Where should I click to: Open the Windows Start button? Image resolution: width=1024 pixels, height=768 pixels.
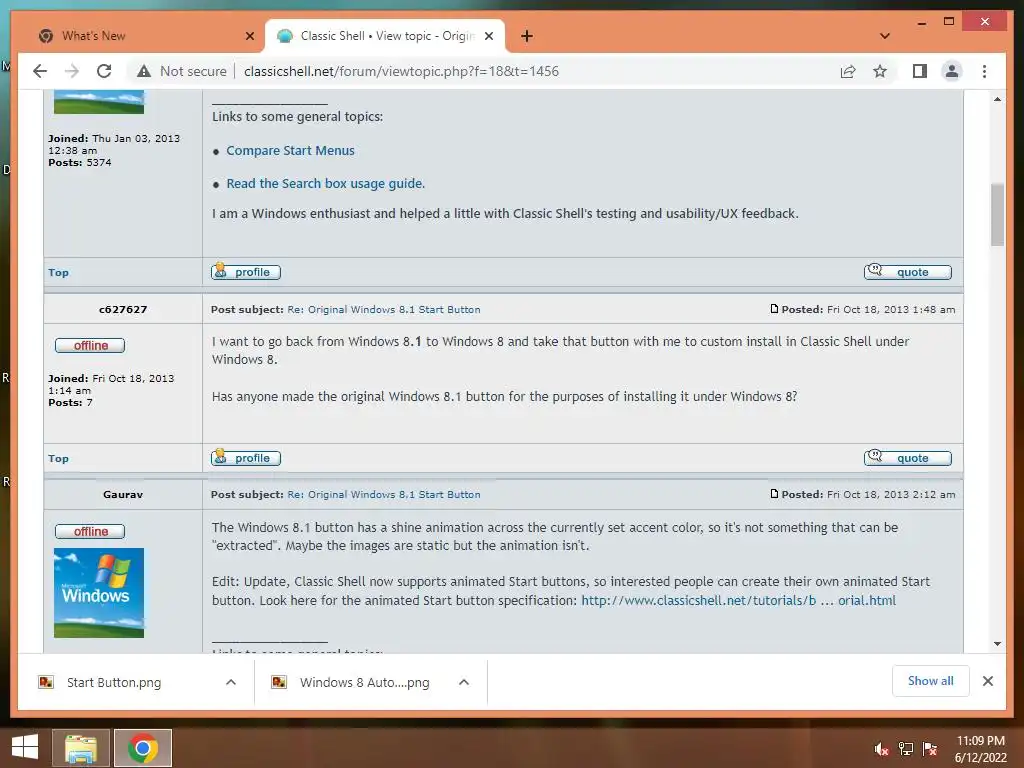[25, 747]
